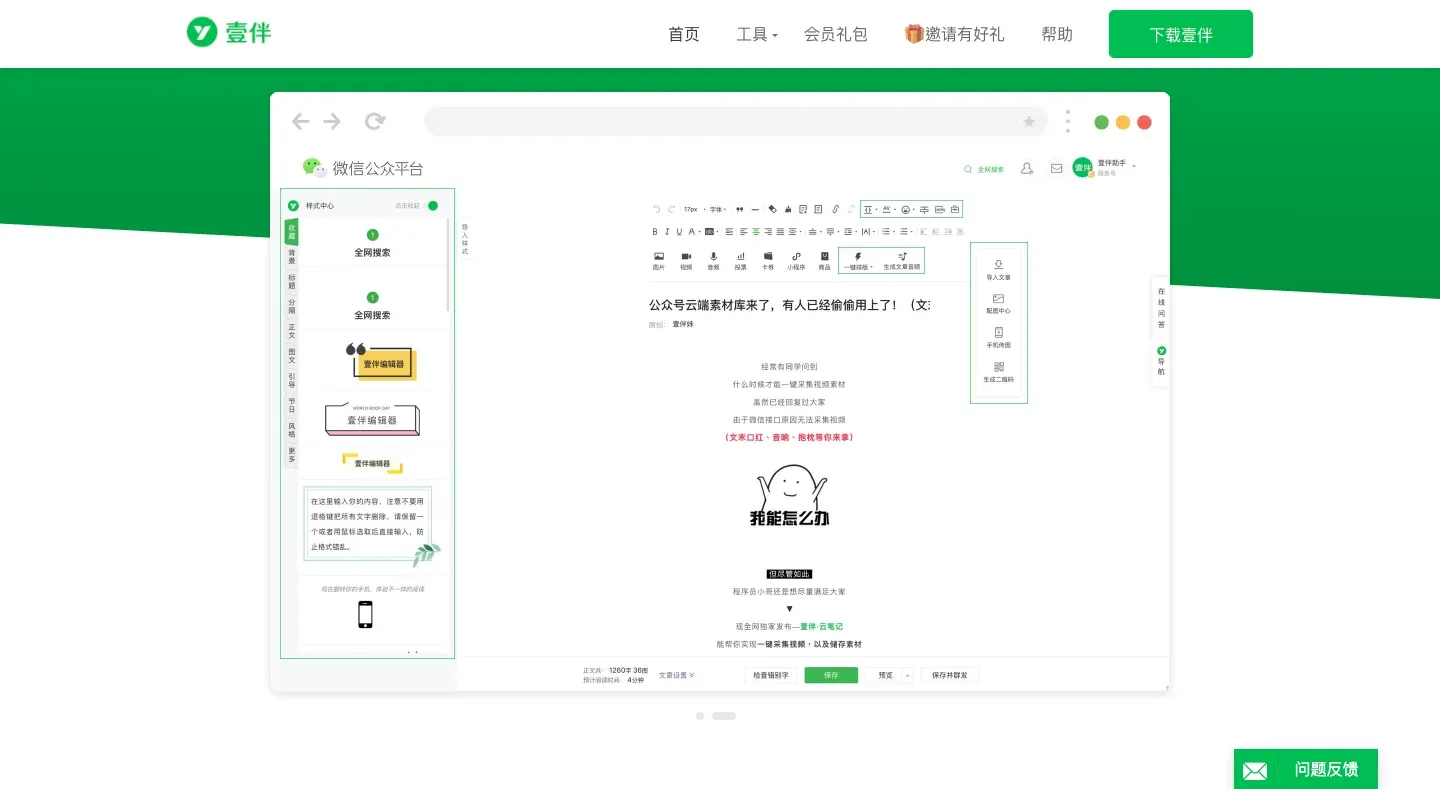Viewport: 1440px width, 789px height.
Task: Select the active carousel indicator pill
Action: point(724,716)
